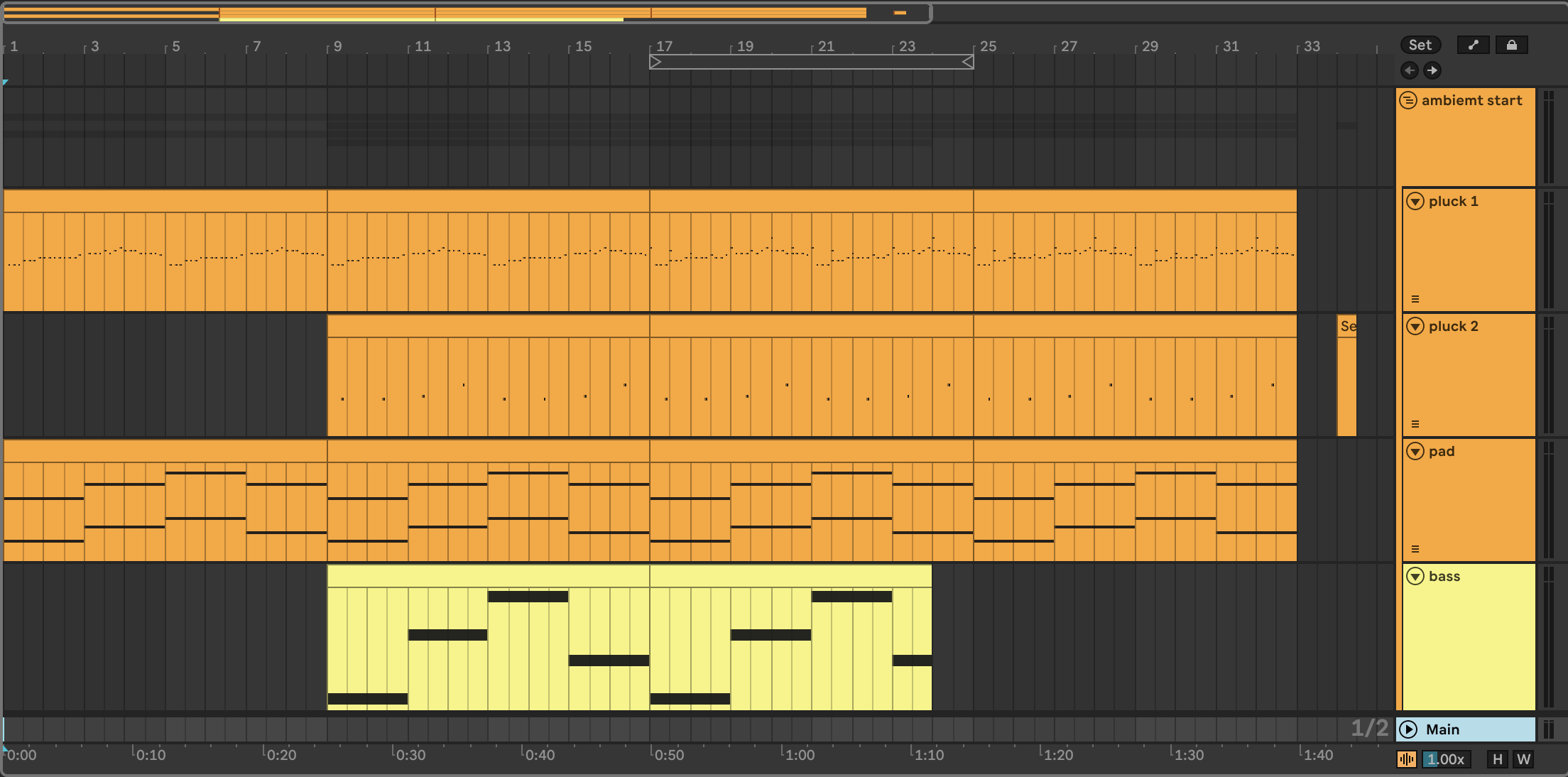Screen dimensions: 1568x777
Task: Go to previous locator arrow
Action: click(1410, 70)
